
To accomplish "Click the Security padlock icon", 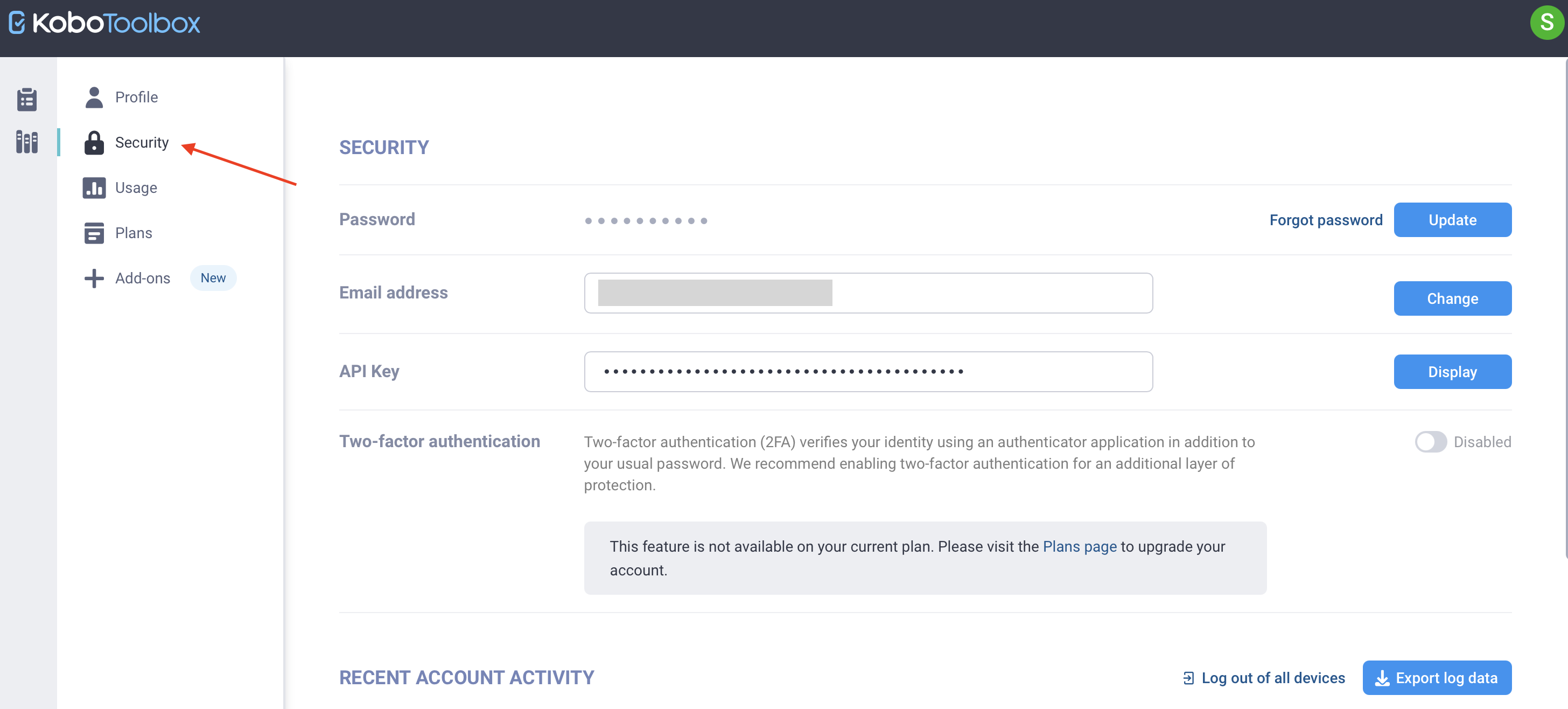I will pyautogui.click(x=94, y=142).
